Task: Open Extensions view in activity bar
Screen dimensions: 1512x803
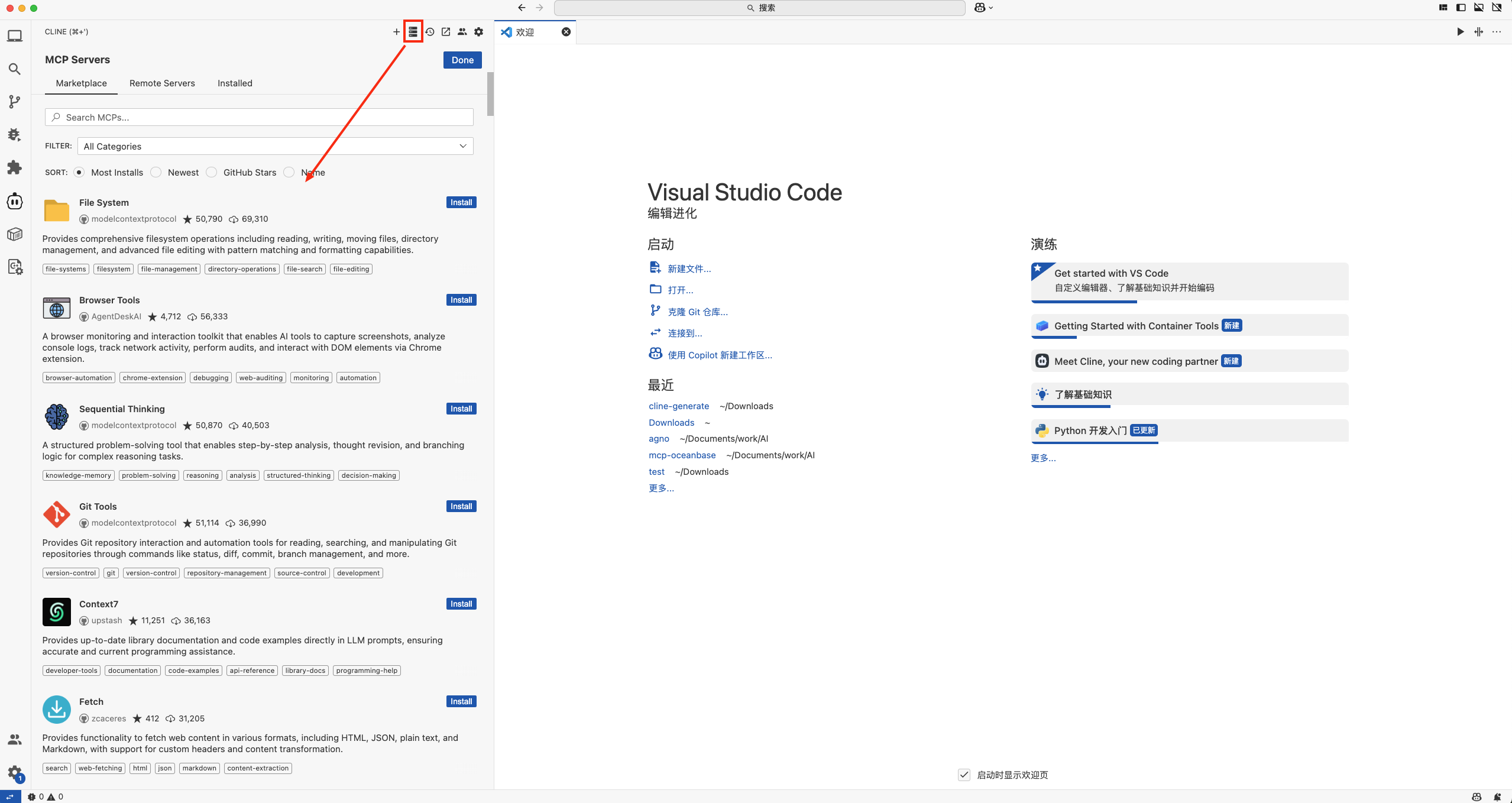Action: (x=15, y=168)
